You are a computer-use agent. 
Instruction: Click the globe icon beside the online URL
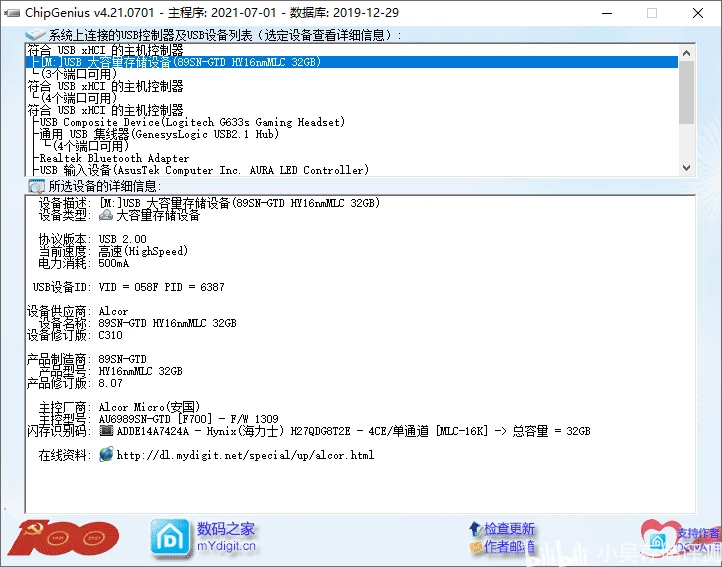click(106, 455)
